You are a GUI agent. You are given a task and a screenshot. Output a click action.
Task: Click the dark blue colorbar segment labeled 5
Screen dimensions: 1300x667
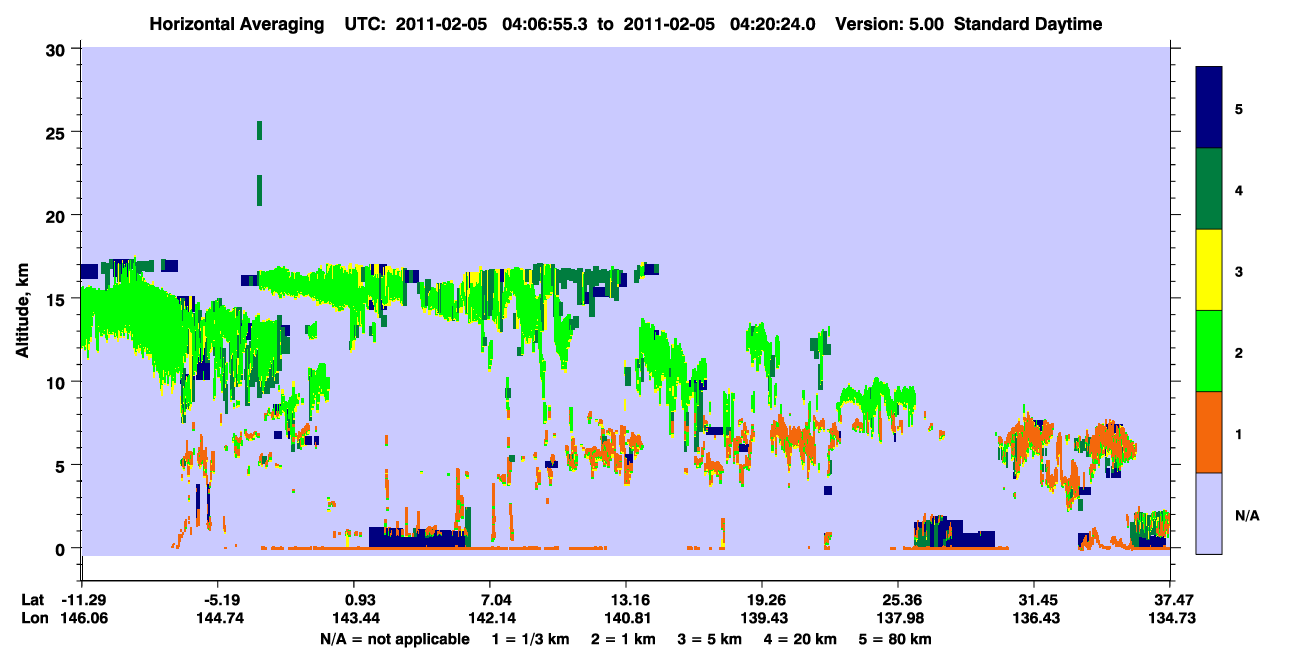tap(1209, 108)
